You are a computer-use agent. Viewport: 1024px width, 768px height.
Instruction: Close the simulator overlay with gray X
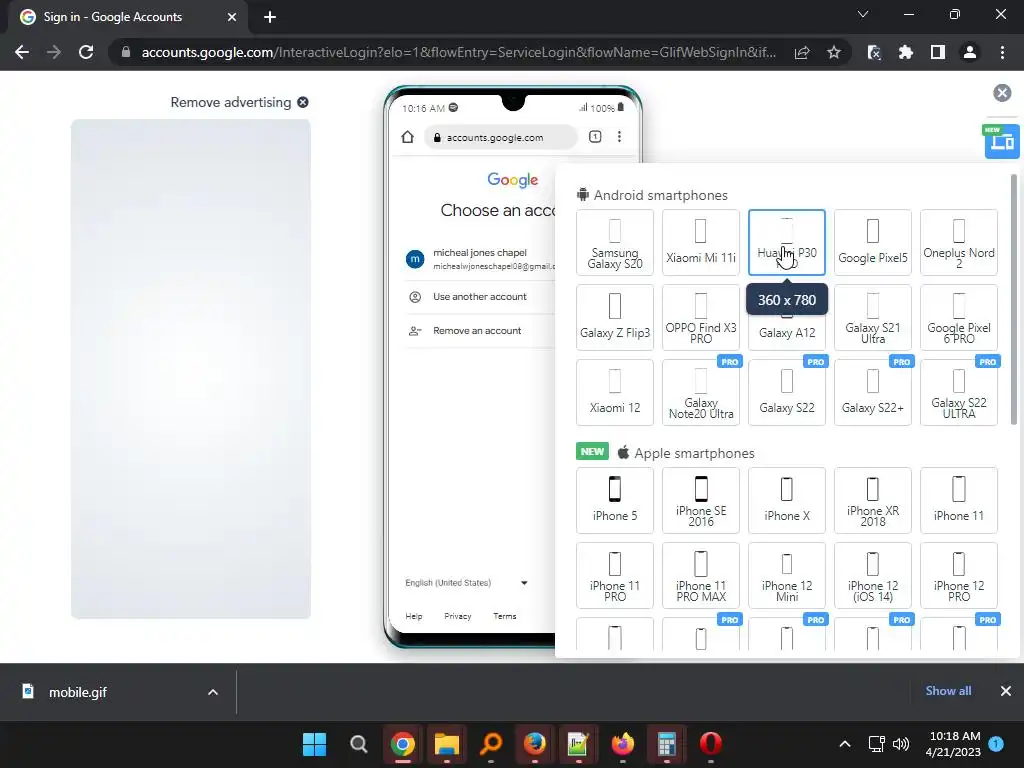click(x=1002, y=93)
